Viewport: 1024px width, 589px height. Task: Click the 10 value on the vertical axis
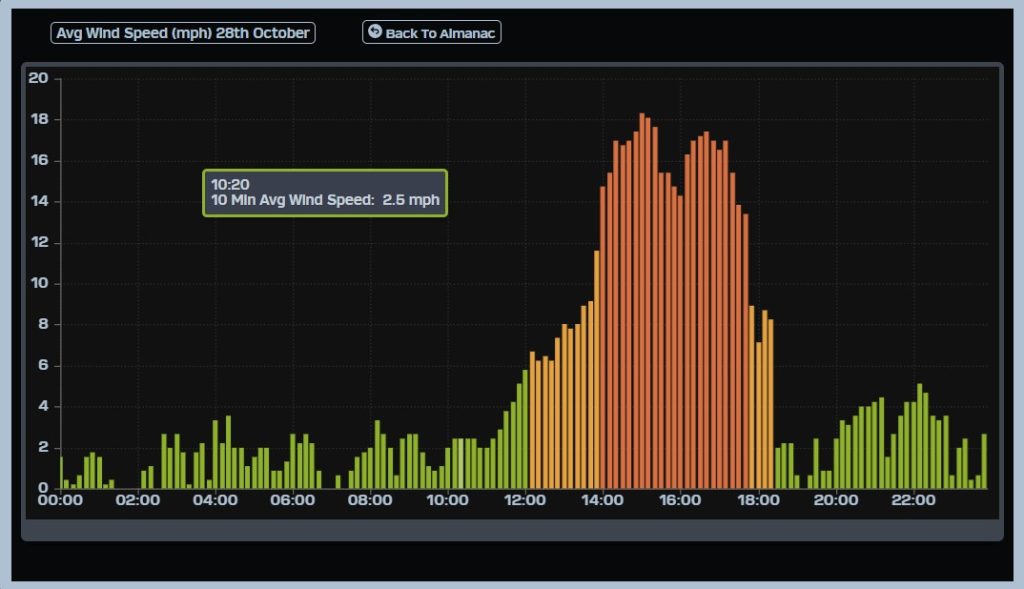[x=38, y=283]
